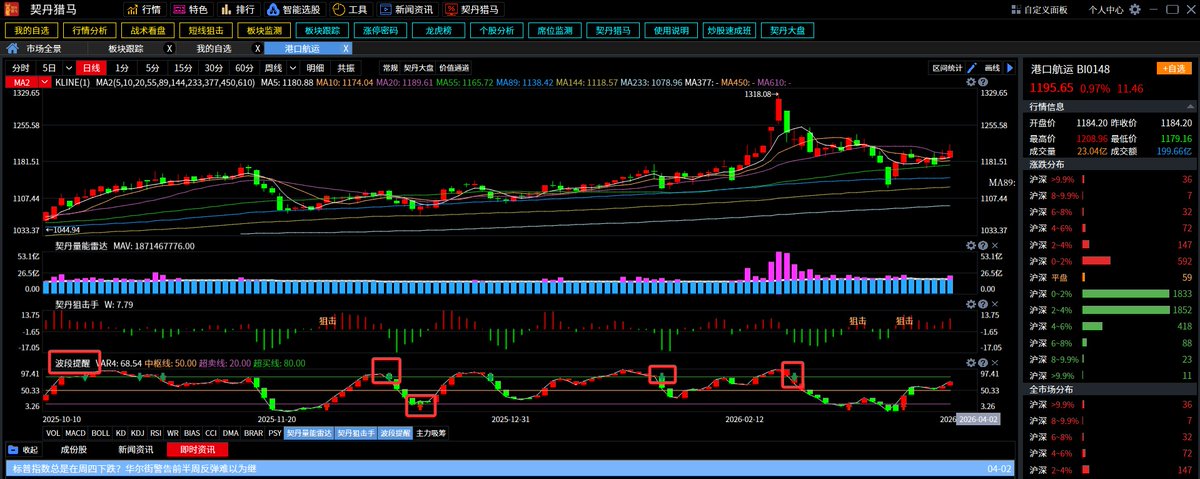Switch chart to the 60分 period
Image resolution: width=1200 pixels, height=479 pixels.
click(244, 68)
